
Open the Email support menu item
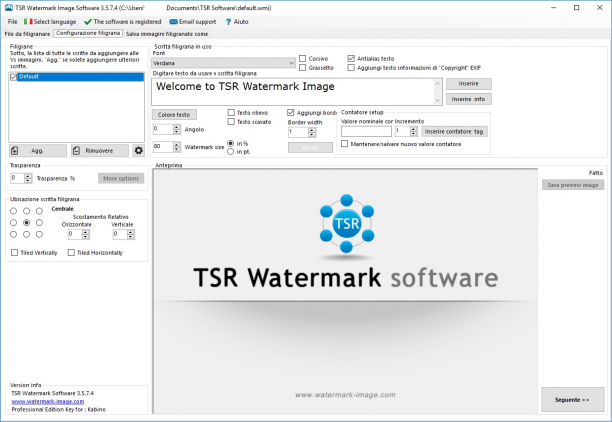coord(193,22)
